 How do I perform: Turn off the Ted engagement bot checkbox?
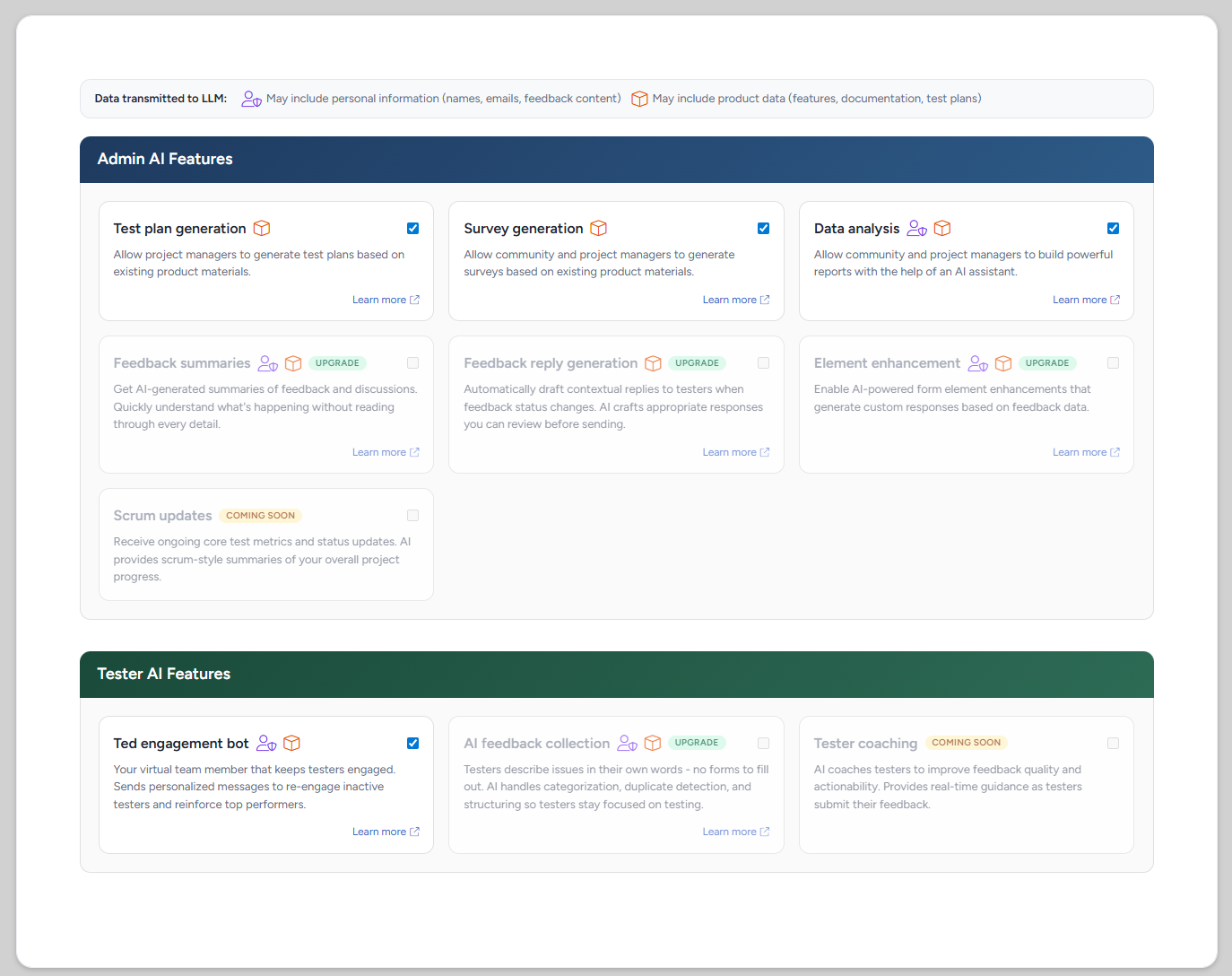(412, 744)
